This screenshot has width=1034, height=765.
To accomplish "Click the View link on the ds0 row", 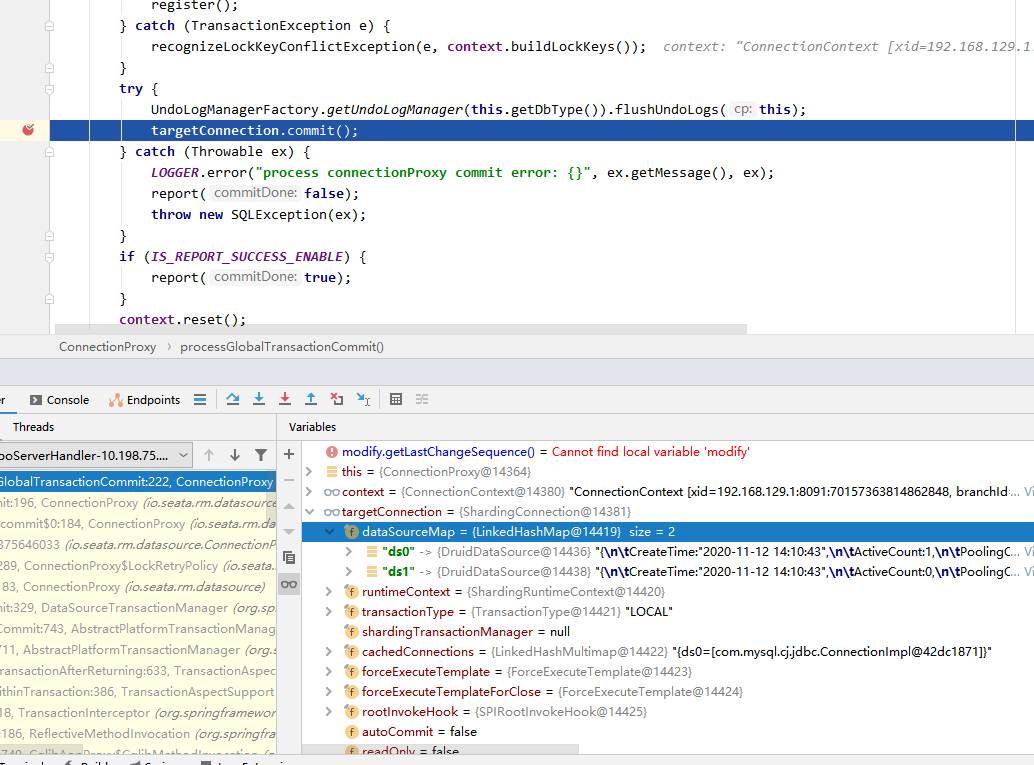I will (x=1029, y=551).
